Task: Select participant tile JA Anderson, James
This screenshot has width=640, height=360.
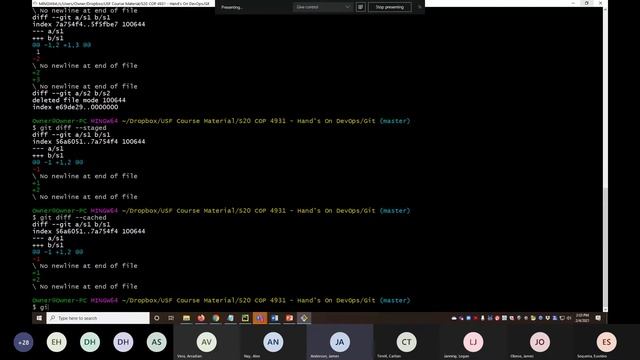Action: pos(340,342)
